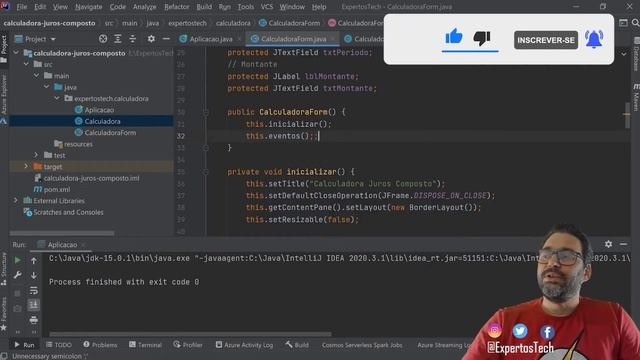The image size is (640, 360).
Task: Click the down arrow in Run toolbar
Action: click(x=33, y=276)
